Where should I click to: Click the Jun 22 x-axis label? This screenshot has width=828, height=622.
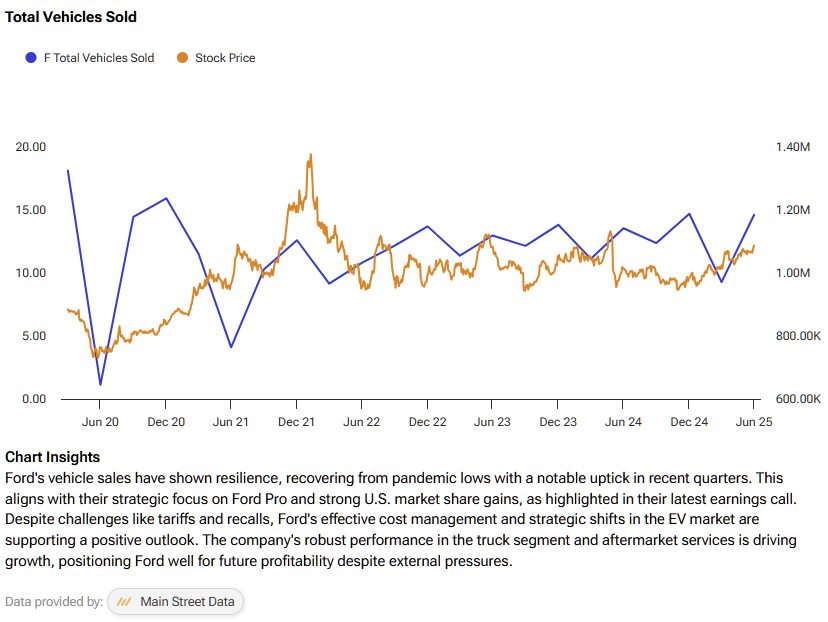click(362, 422)
